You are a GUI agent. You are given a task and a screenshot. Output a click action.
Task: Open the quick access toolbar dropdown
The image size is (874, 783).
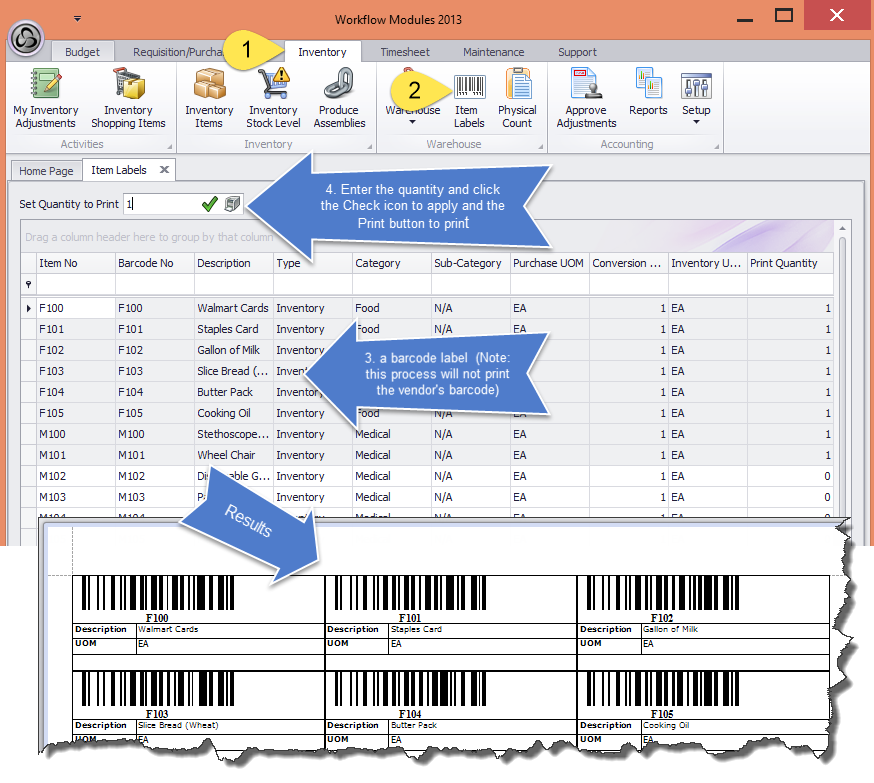(x=77, y=18)
